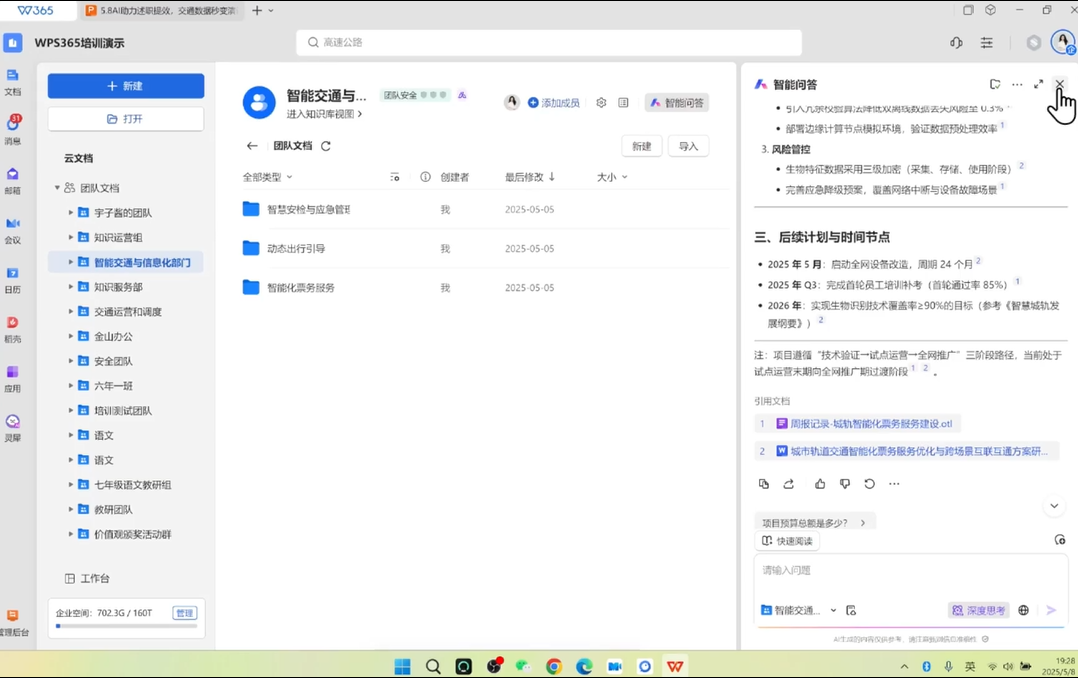Copy the AI answer with copy icon

click(764, 484)
